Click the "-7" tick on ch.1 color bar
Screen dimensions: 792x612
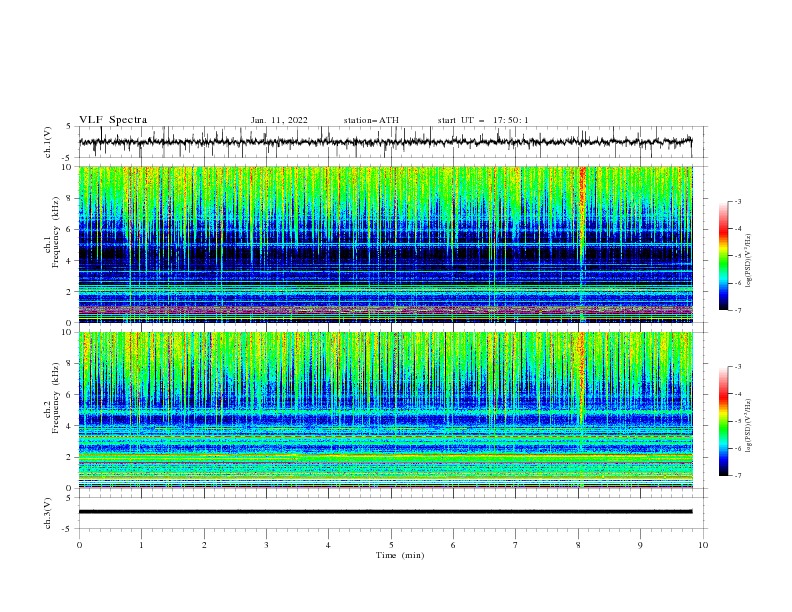pyautogui.click(x=737, y=310)
